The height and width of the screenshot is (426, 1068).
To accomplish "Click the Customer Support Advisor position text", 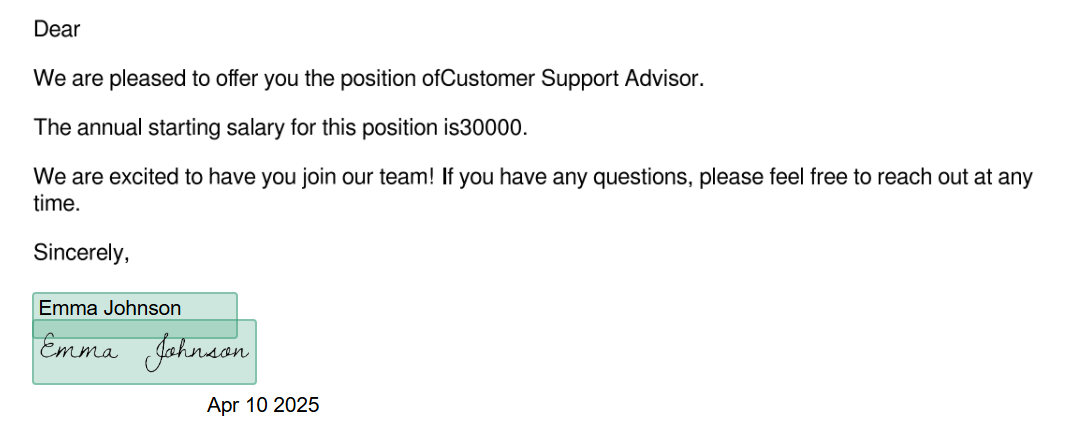I will click(569, 79).
